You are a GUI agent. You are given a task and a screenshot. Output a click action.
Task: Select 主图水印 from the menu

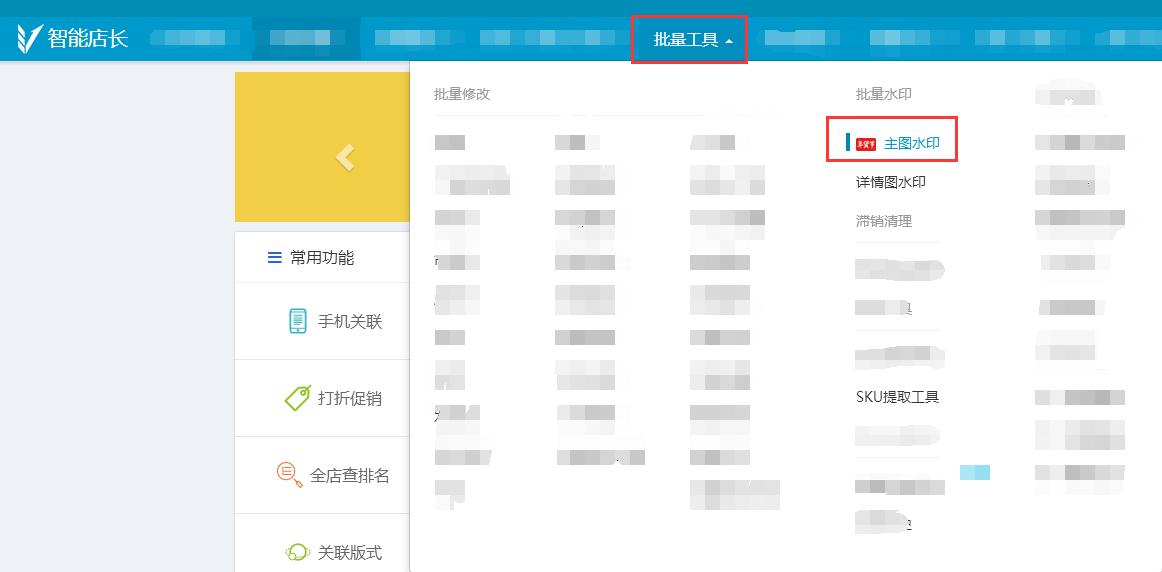pyautogui.click(x=912, y=144)
